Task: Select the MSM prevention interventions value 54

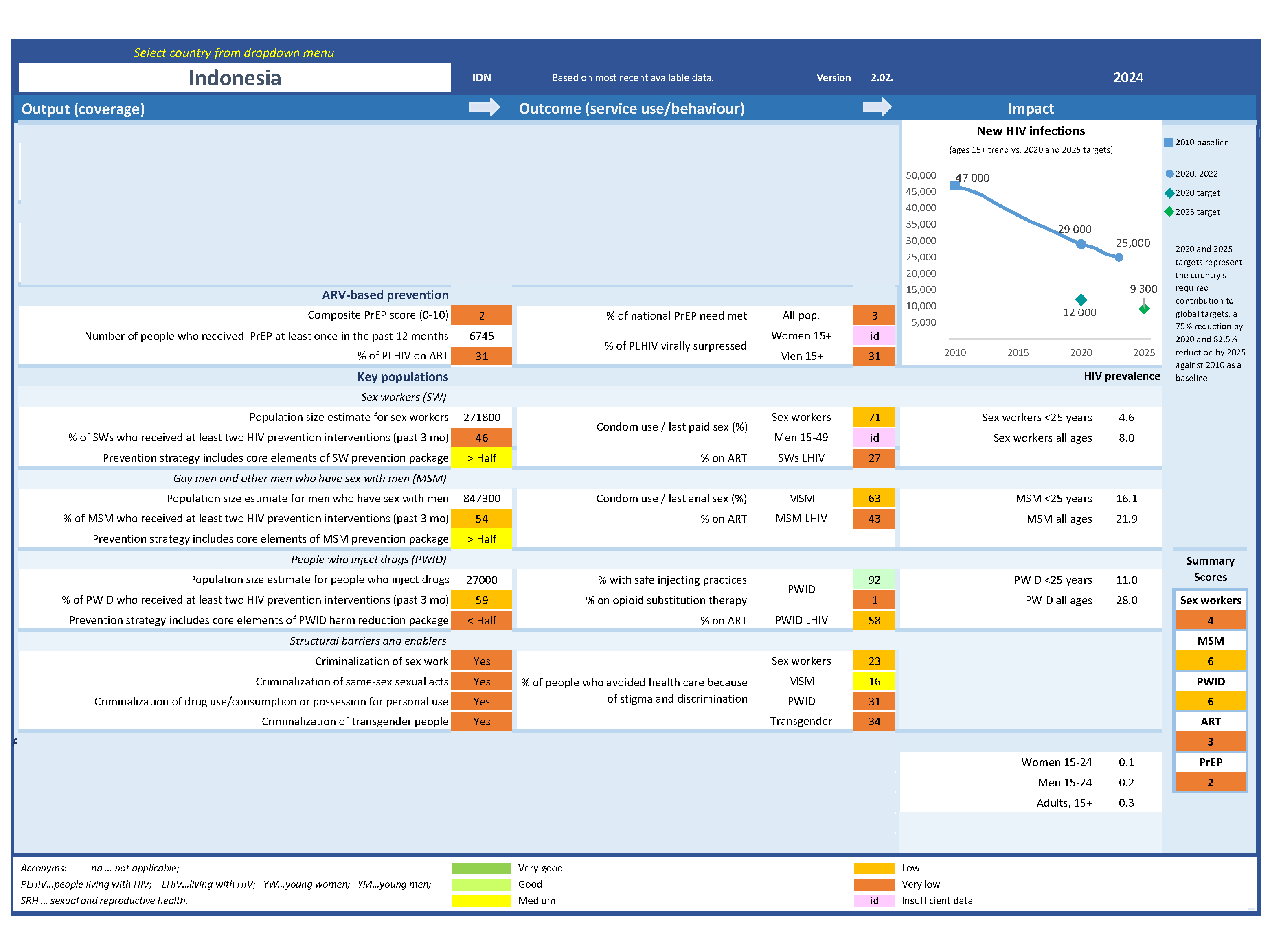Action: 481,519
